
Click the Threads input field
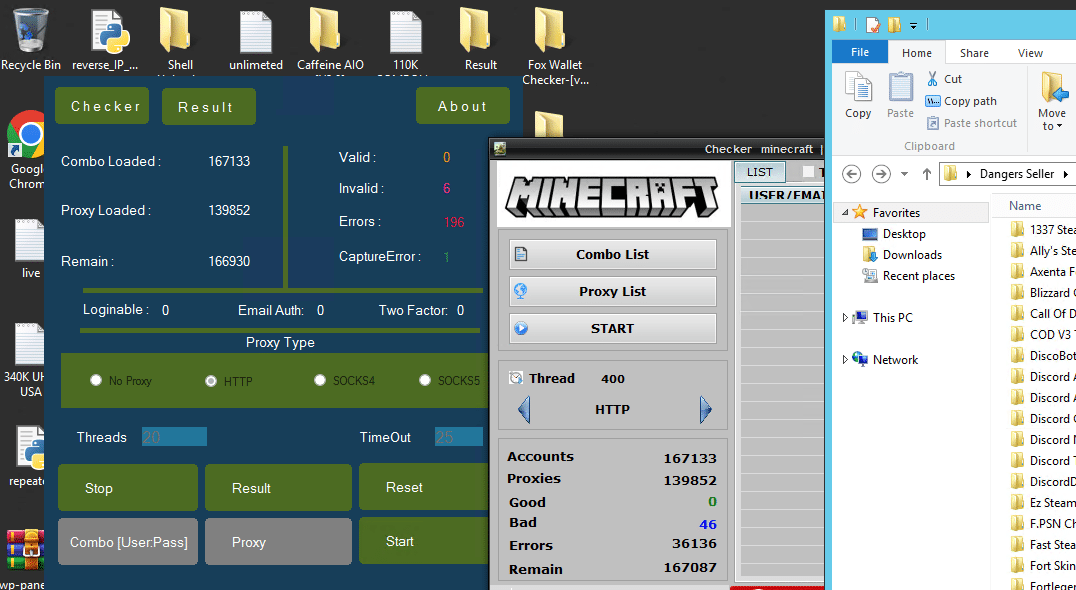(x=174, y=437)
